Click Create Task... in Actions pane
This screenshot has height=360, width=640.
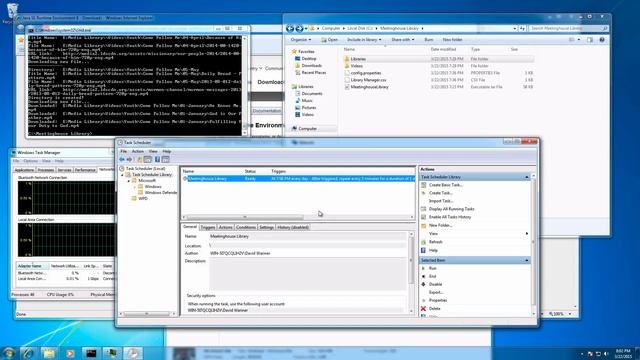point(441,193)
